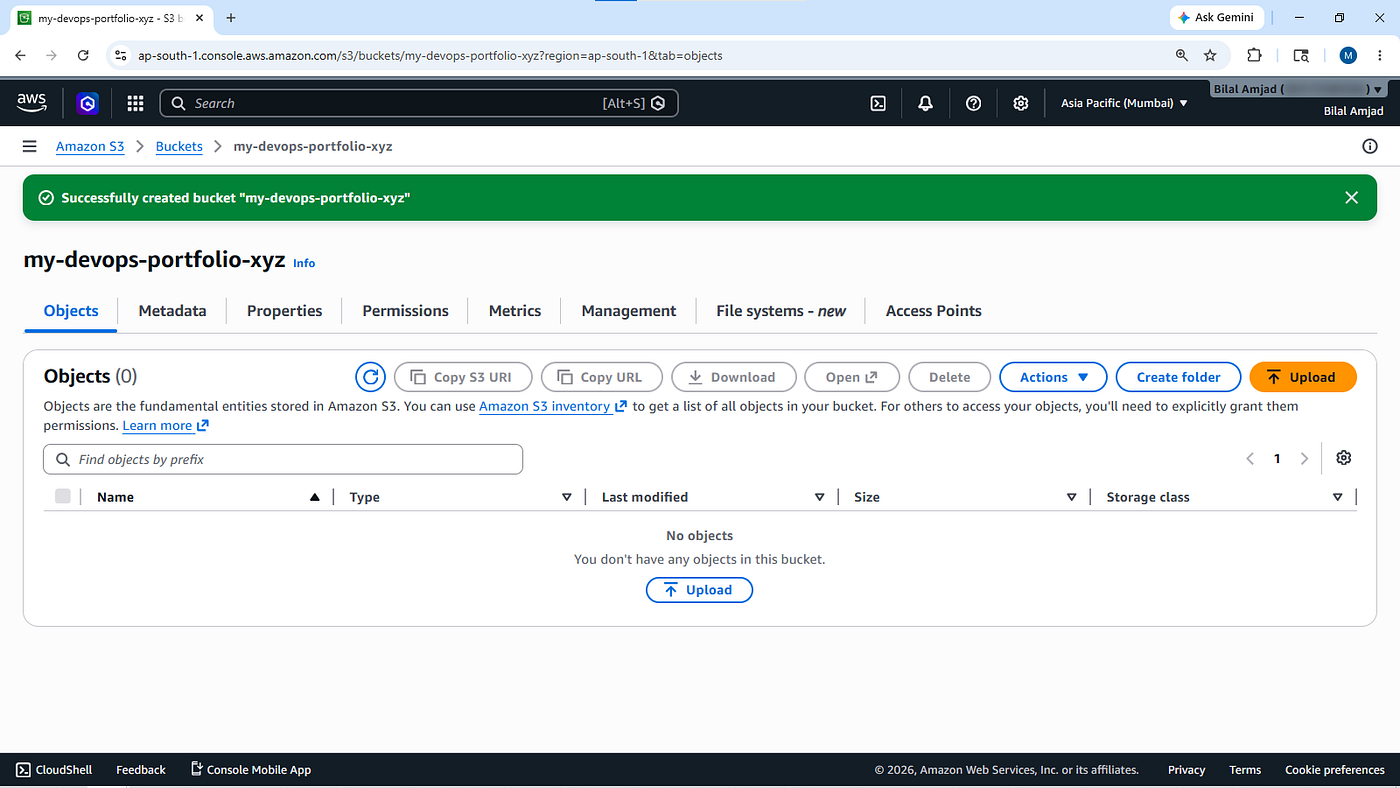
Task: Click the Copy URL button
Action: pyautogui.click(x=602, y=377)
